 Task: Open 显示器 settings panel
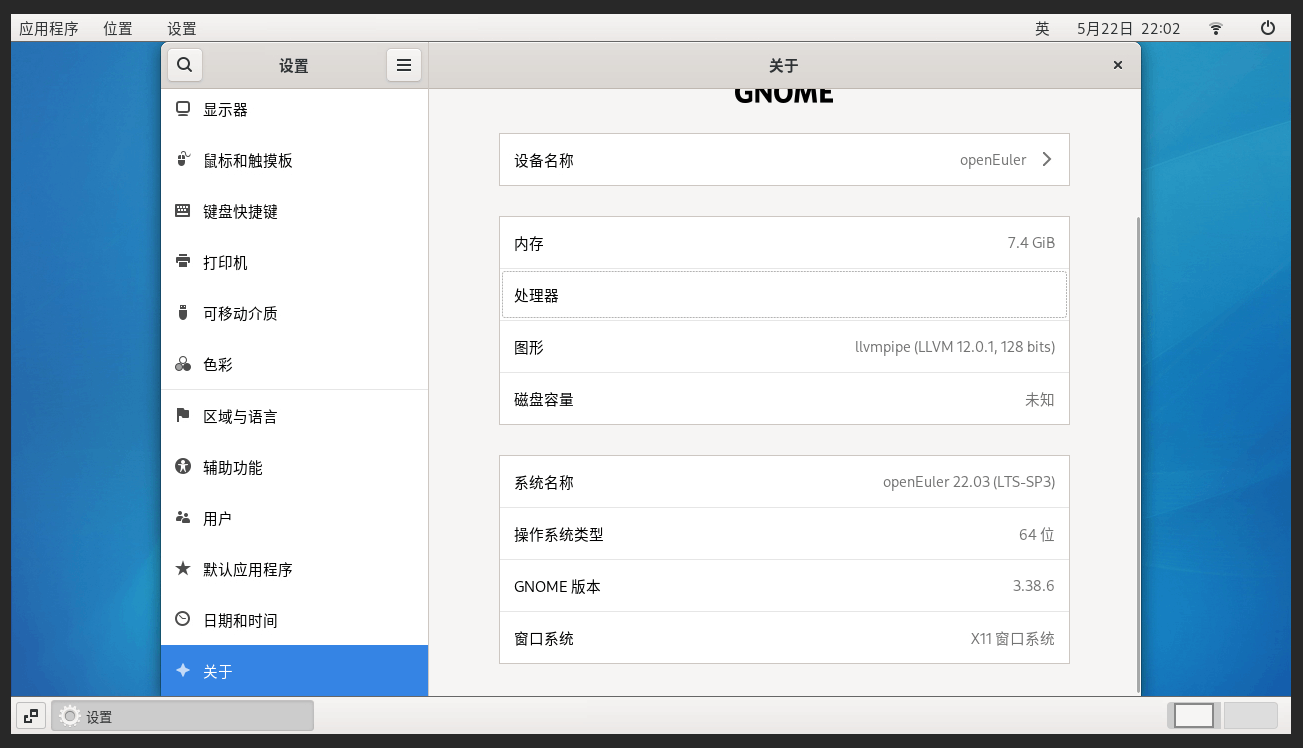[x=294, y=109]
